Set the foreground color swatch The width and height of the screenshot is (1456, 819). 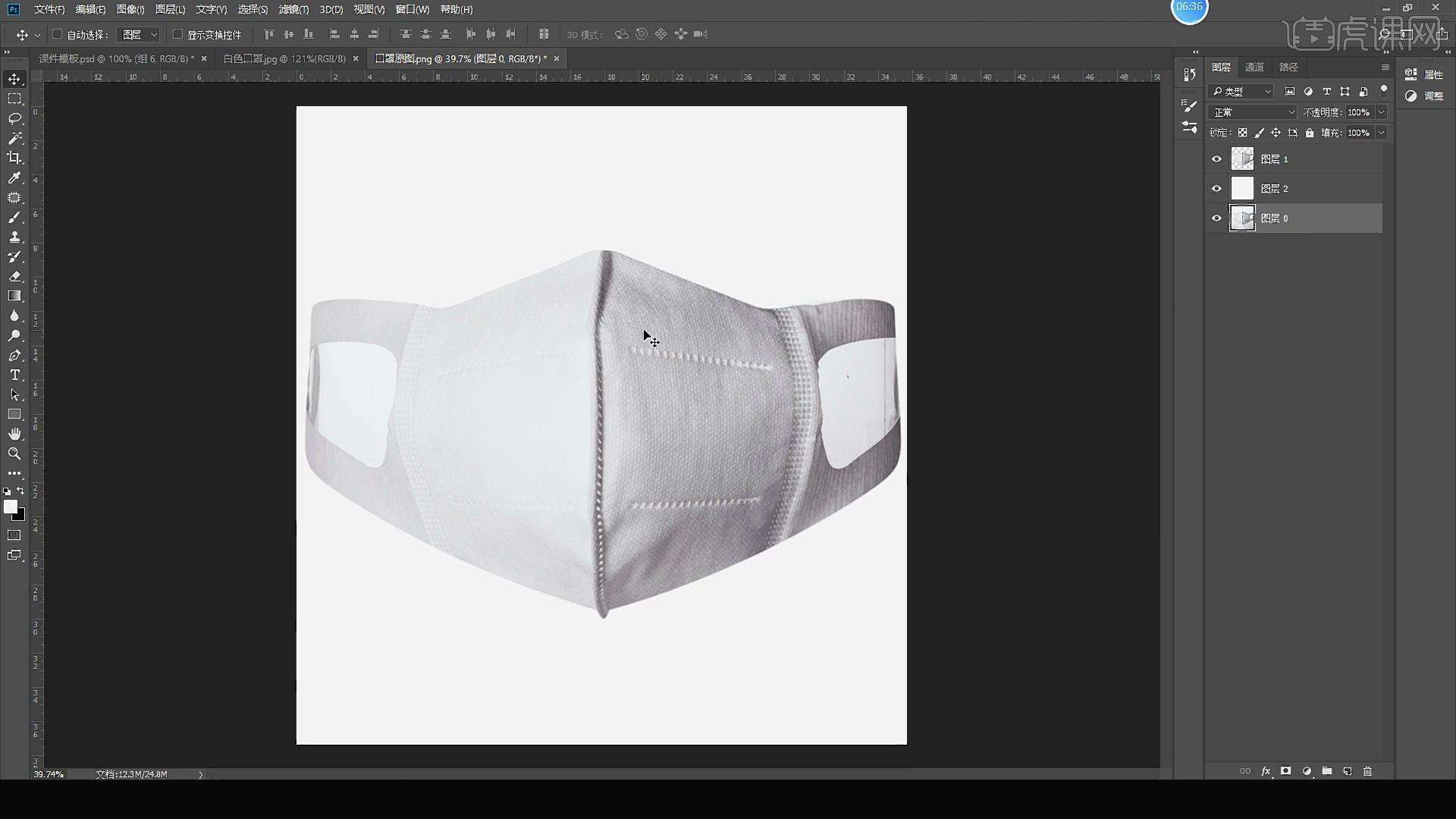(10, 507)
